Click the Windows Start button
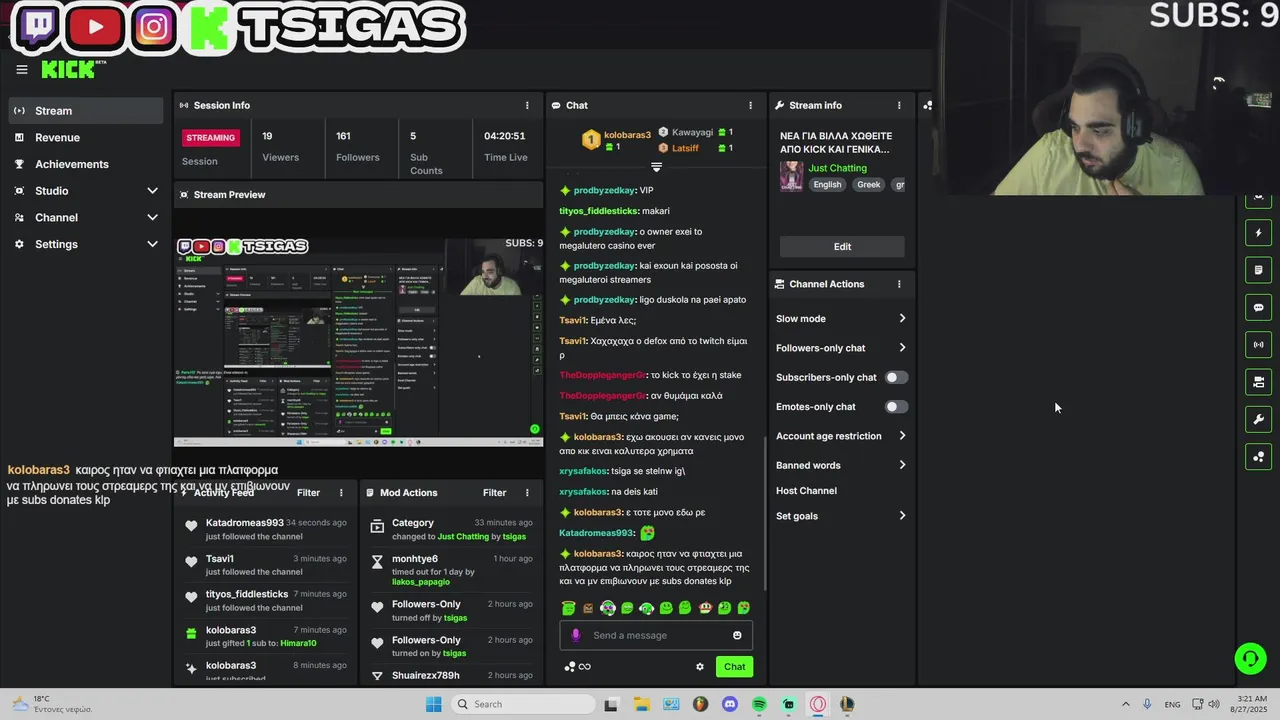 point(433,704)
